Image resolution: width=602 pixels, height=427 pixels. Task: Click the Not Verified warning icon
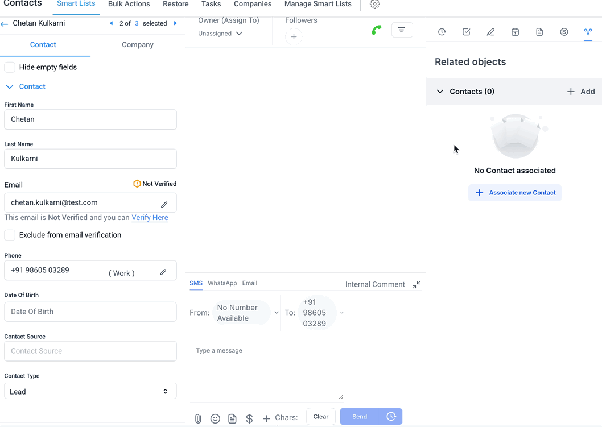point(137,184)
